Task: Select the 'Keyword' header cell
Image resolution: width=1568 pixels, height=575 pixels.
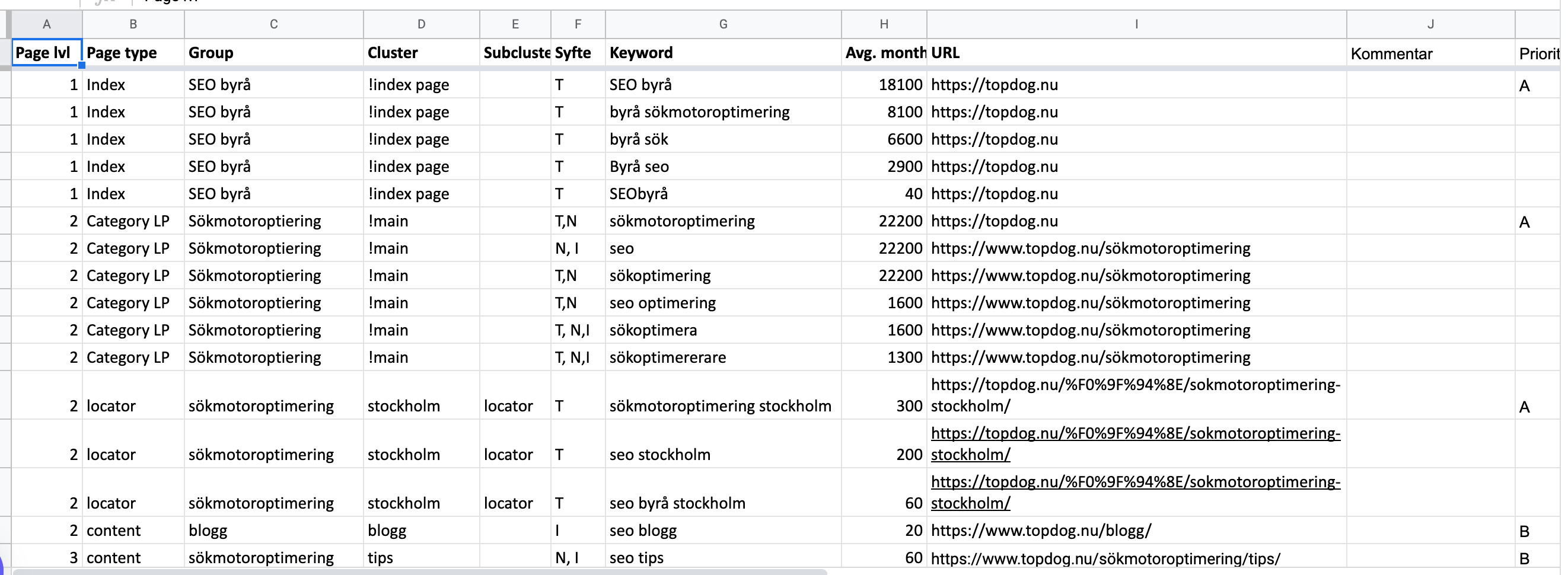Action: tap(722, 53)
